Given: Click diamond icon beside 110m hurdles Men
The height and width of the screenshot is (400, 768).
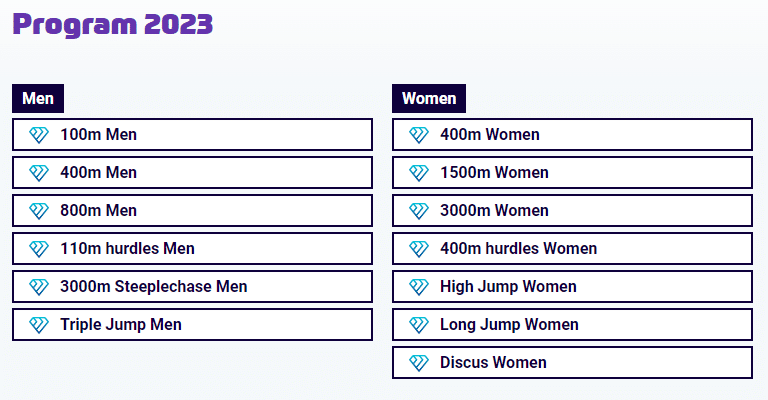Looking at the screenshot, I should 39,249.
